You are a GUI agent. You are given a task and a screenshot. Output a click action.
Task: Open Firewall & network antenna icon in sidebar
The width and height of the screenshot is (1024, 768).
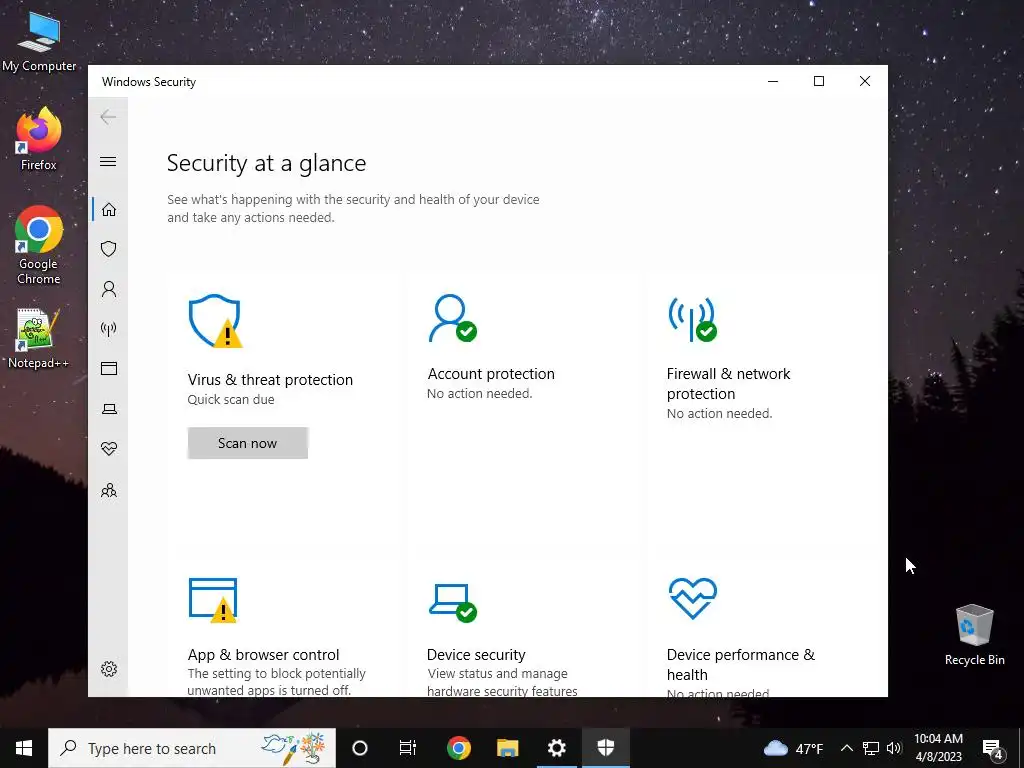tap(108, 328)
